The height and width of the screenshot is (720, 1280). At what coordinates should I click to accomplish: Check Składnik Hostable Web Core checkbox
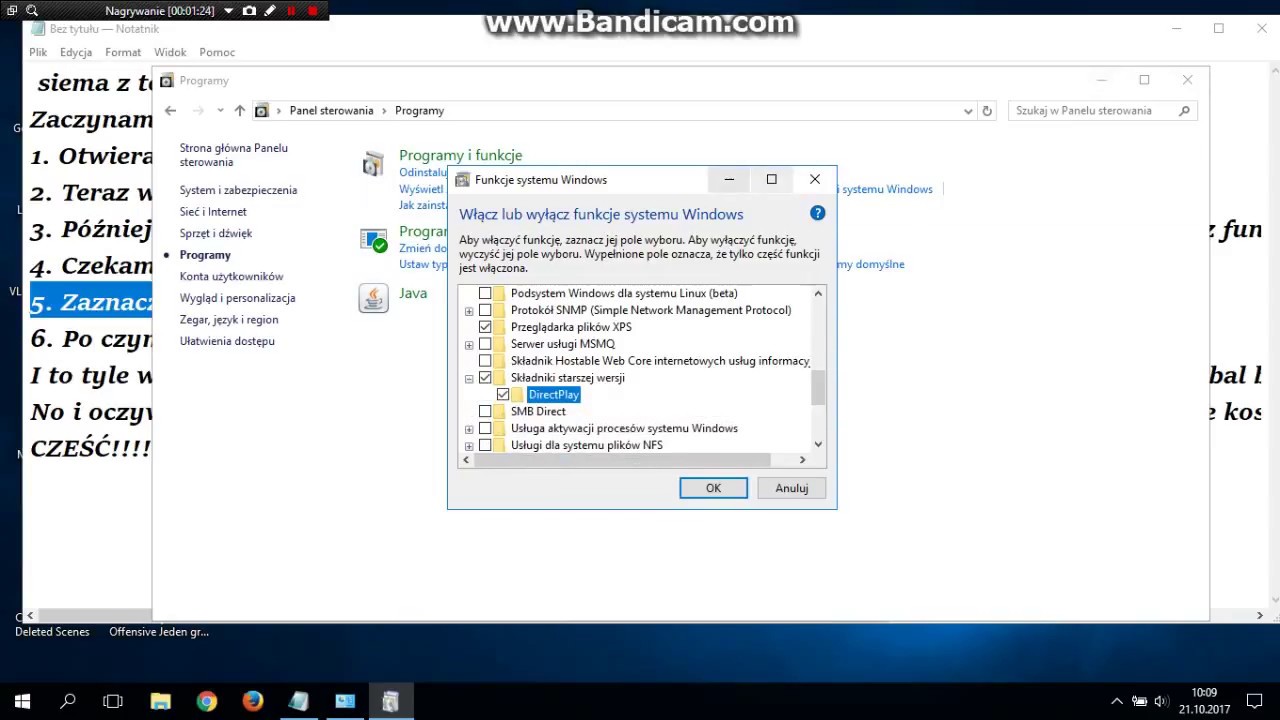[x=485, y=361]
